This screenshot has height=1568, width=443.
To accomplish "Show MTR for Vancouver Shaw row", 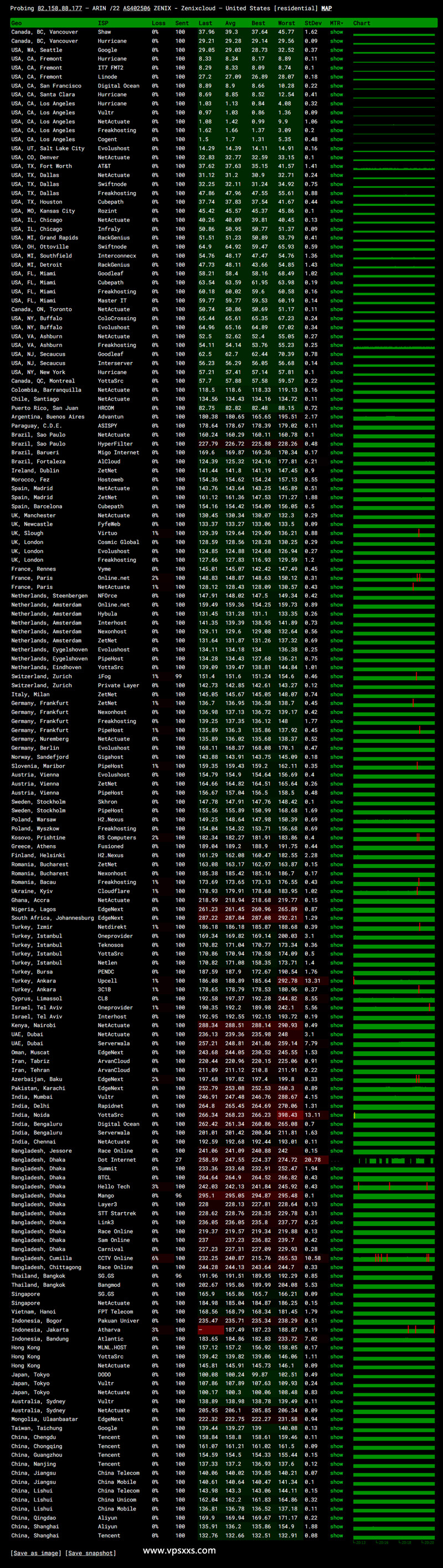I will pyautogui.click(x=336, y=32).
